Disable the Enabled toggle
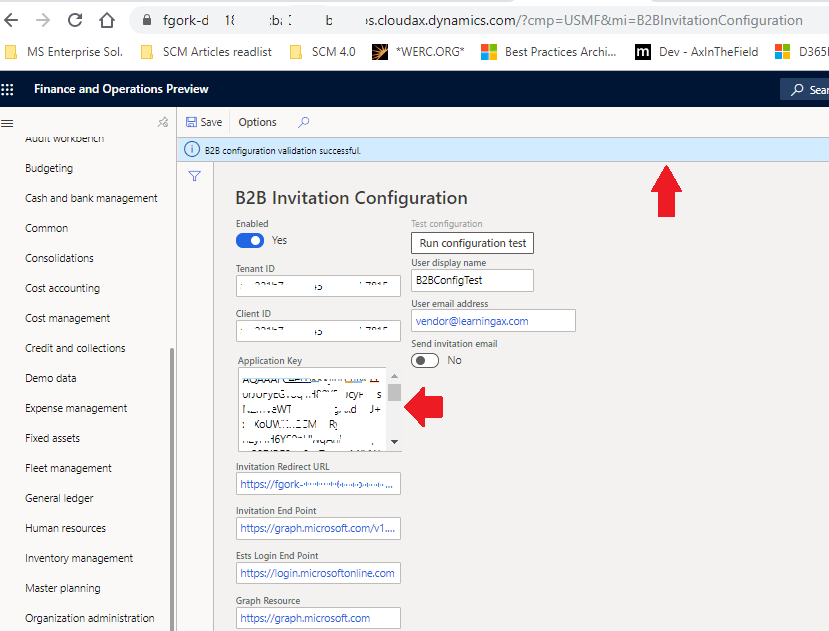Image resolution: width=829 pixels, height=631 pixels. tap(250, 240)
